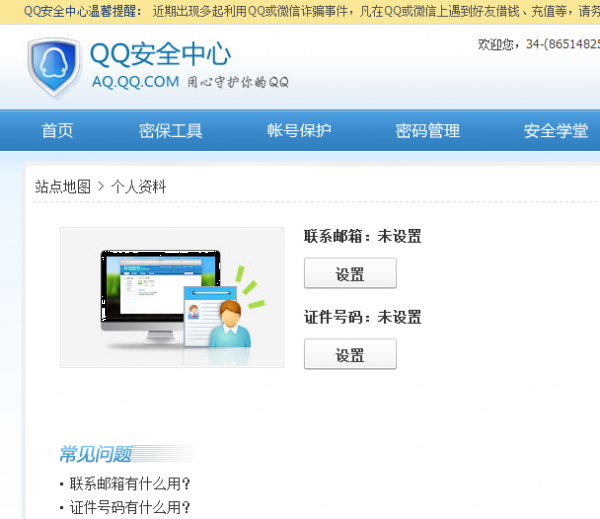
Task: Click the yellow security reminder banner text
Action: coord(311,11)
